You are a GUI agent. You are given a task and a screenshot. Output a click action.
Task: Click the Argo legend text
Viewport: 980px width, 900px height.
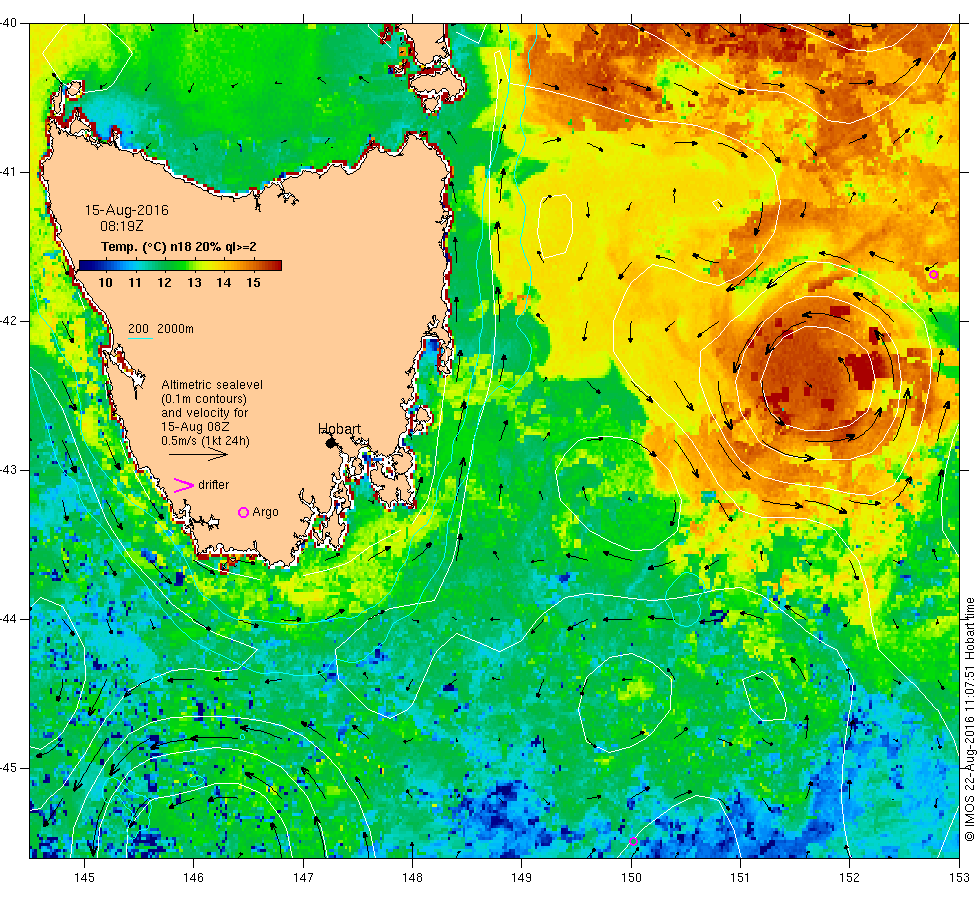point(266,512)
